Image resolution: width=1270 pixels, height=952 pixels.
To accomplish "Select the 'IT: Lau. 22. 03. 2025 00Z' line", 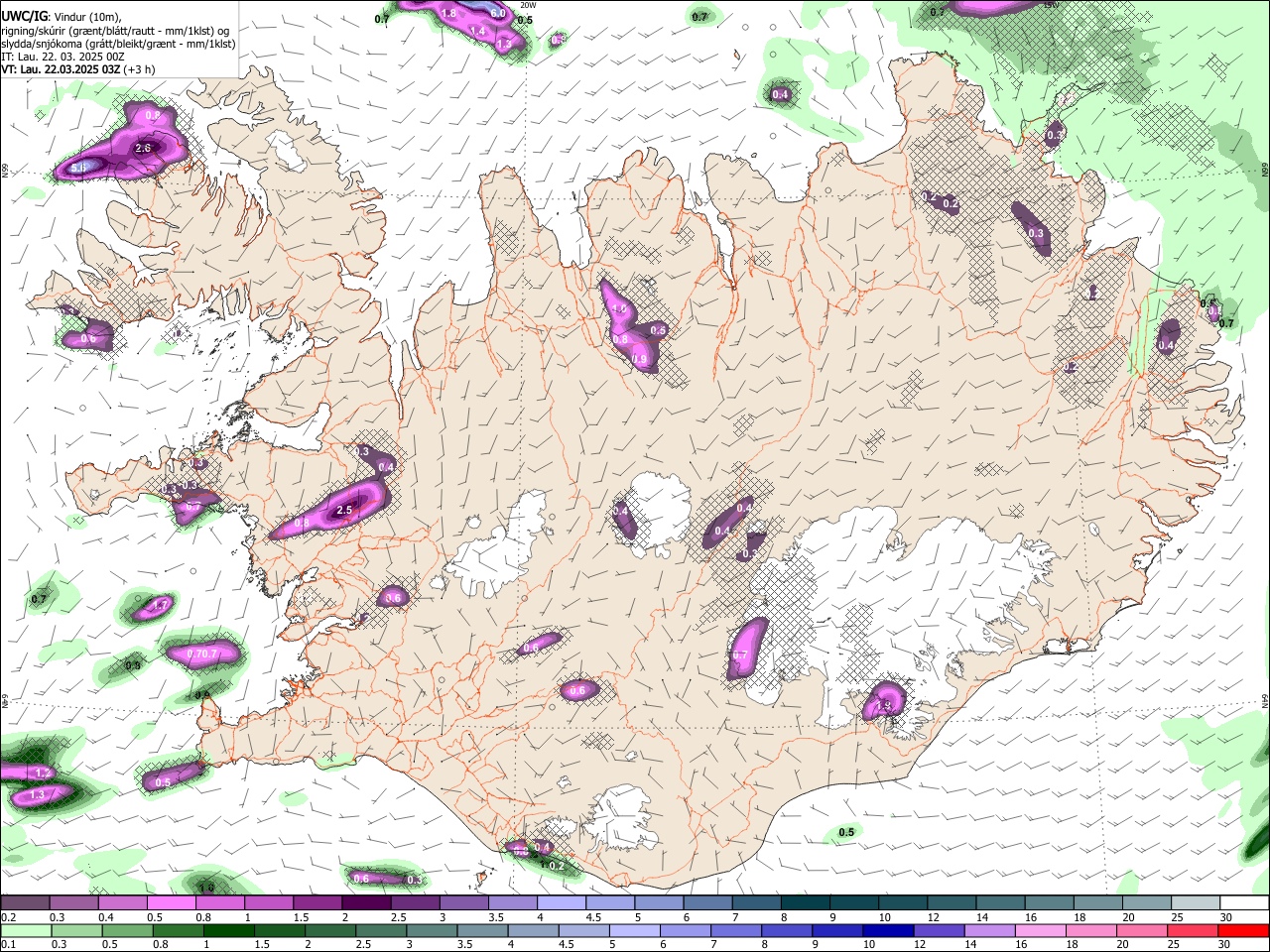I will coord(63,57).
